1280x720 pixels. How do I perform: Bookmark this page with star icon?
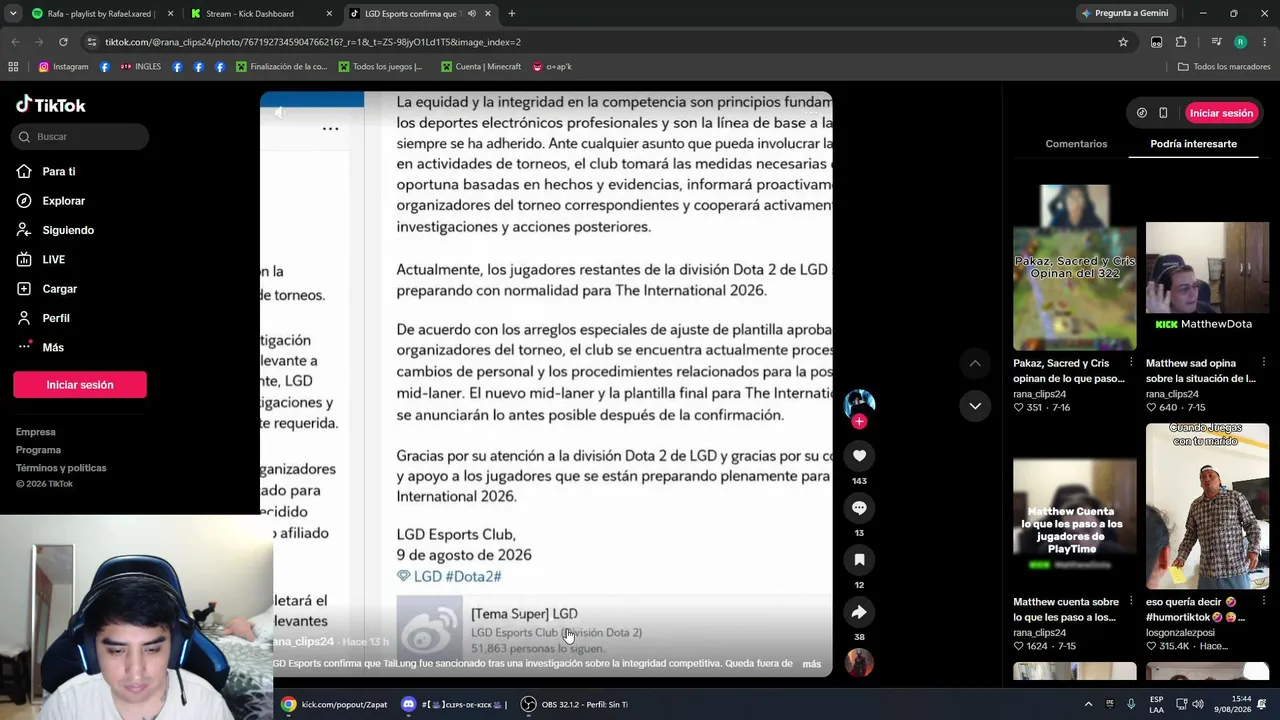pyautogui.click(x=1123, y=42)
